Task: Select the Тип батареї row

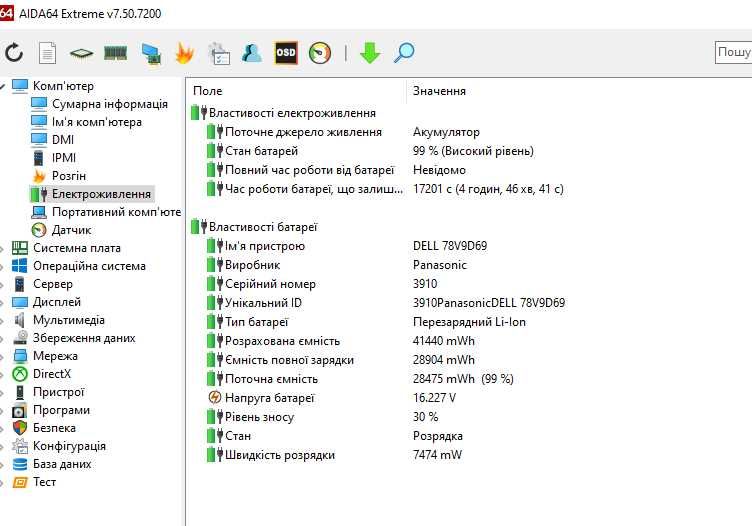Action: [366, 322]
